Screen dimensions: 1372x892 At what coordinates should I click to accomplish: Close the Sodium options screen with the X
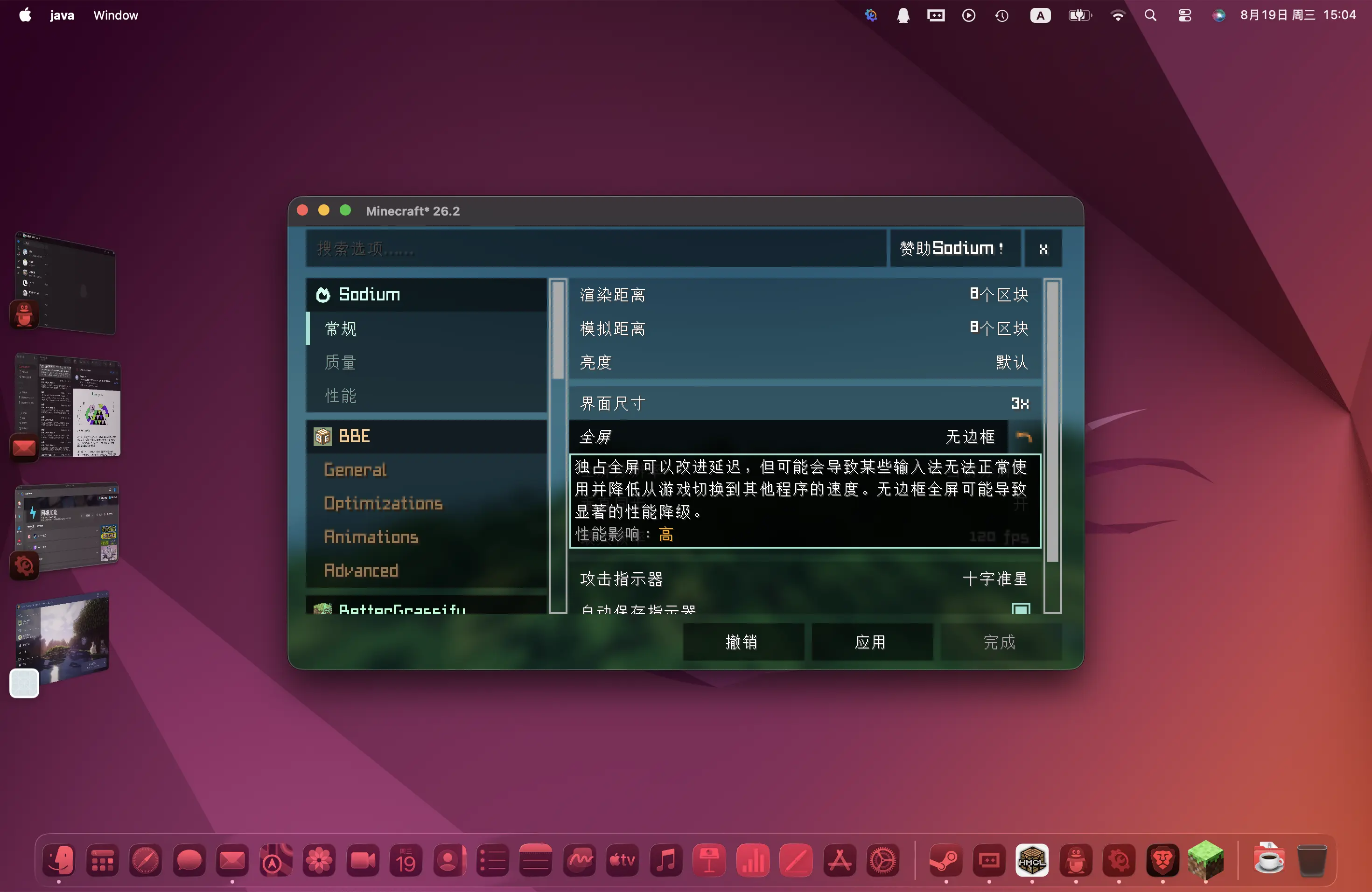[x=1043, y=248]
